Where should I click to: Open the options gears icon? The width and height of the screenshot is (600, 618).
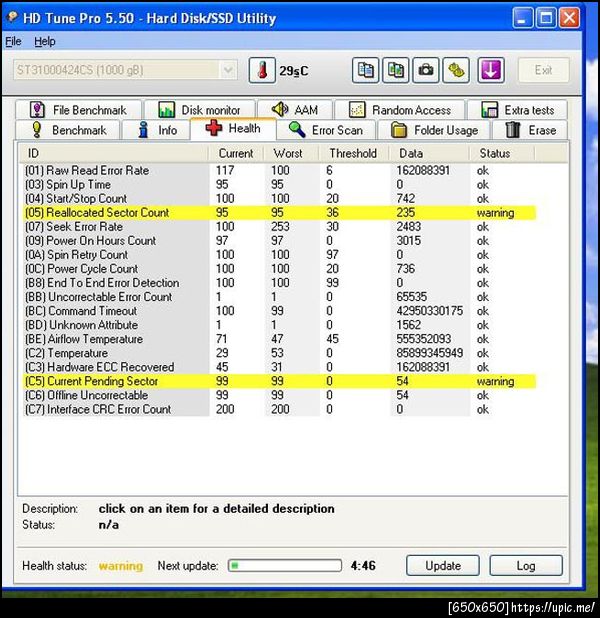(x=456, y=71)
